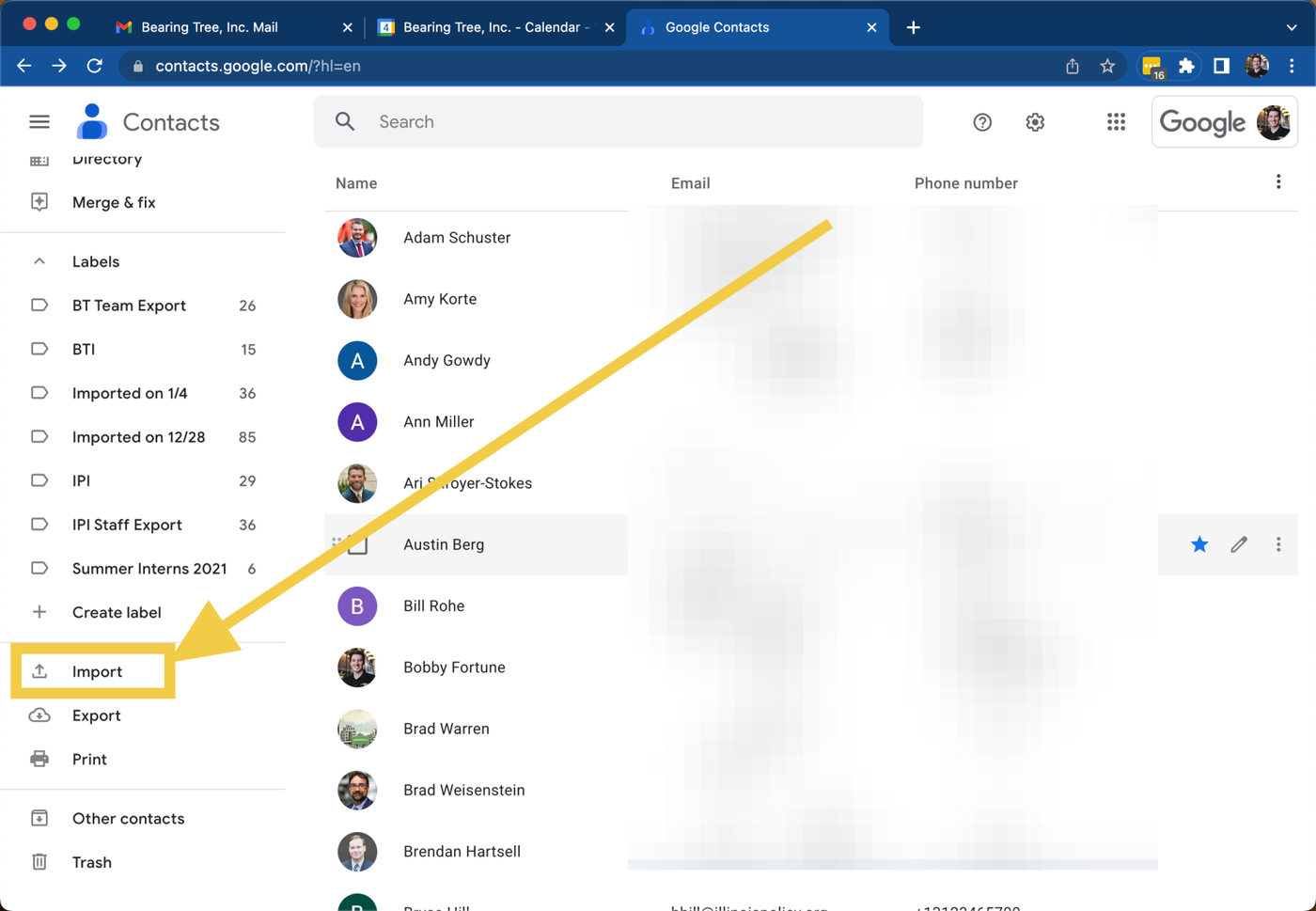The image size is (1316, 911).
Task: Open the settings gear icon
Action: (1035, 122)
